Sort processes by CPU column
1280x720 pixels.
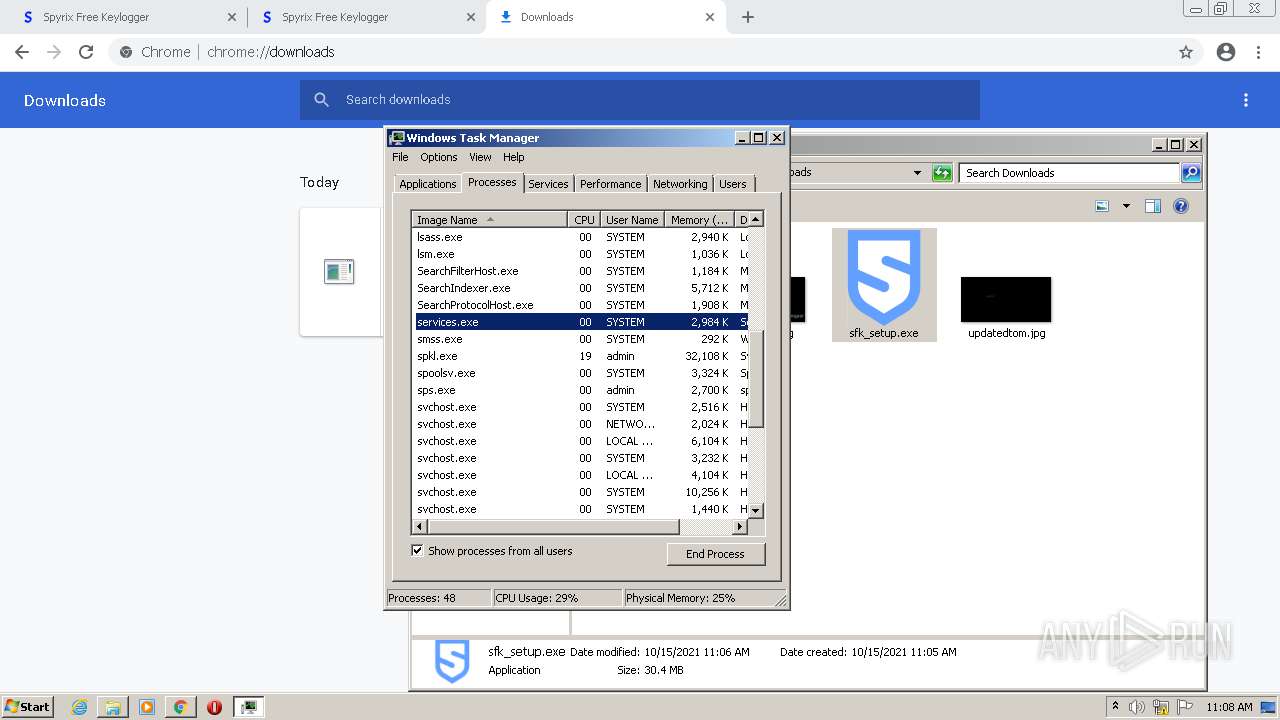(x=584, y=219)
